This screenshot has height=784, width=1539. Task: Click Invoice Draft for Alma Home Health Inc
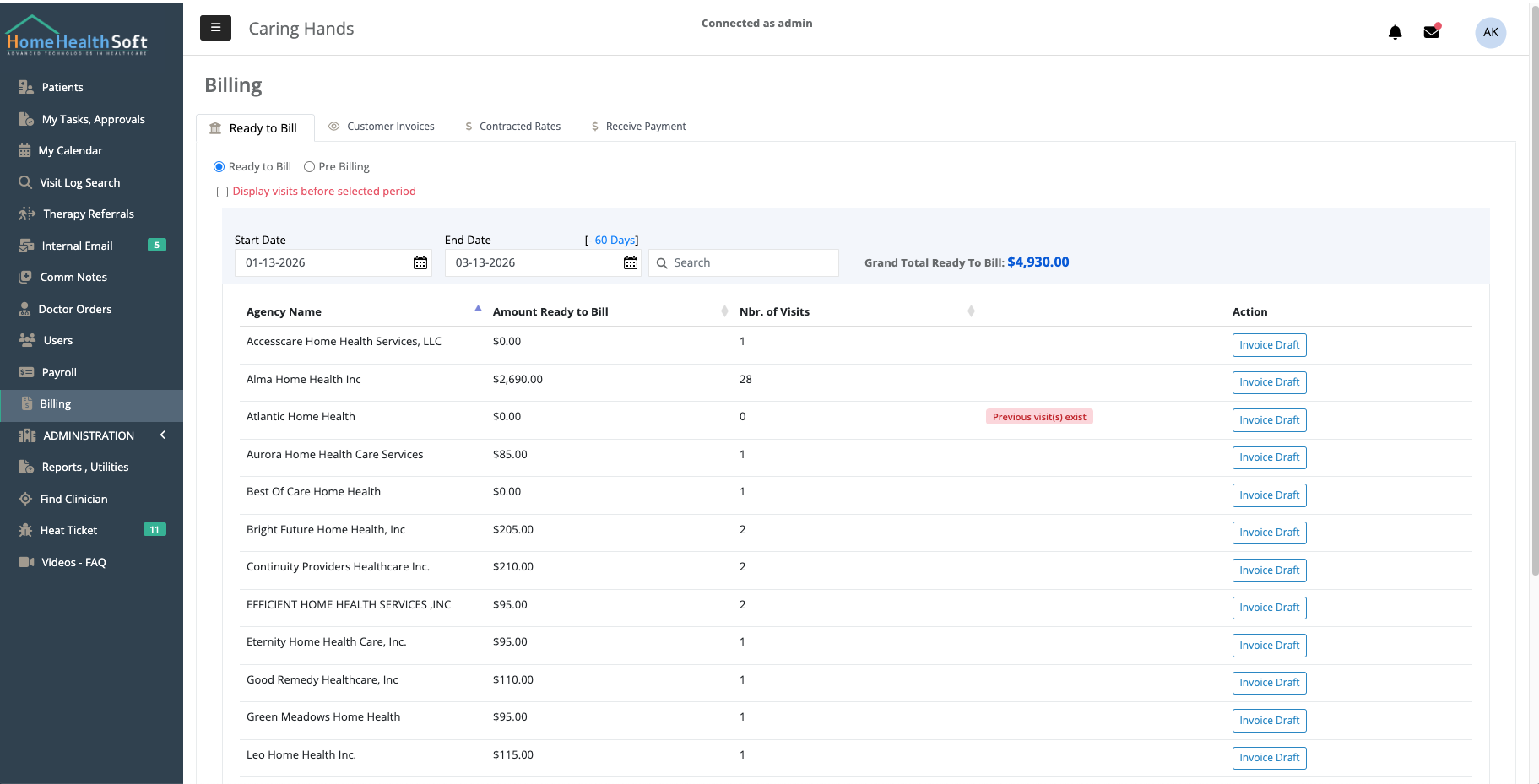1269,382
